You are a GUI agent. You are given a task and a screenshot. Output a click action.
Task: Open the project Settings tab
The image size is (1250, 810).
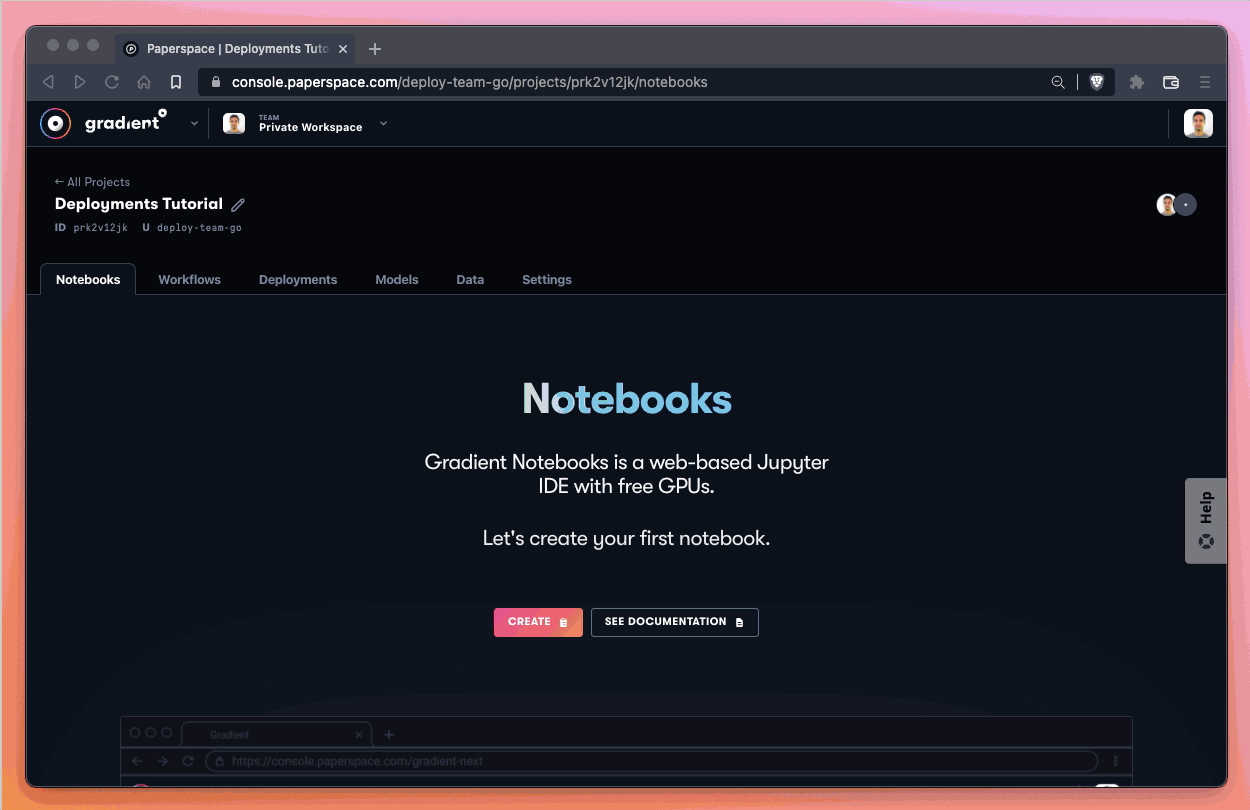(547, 280)
